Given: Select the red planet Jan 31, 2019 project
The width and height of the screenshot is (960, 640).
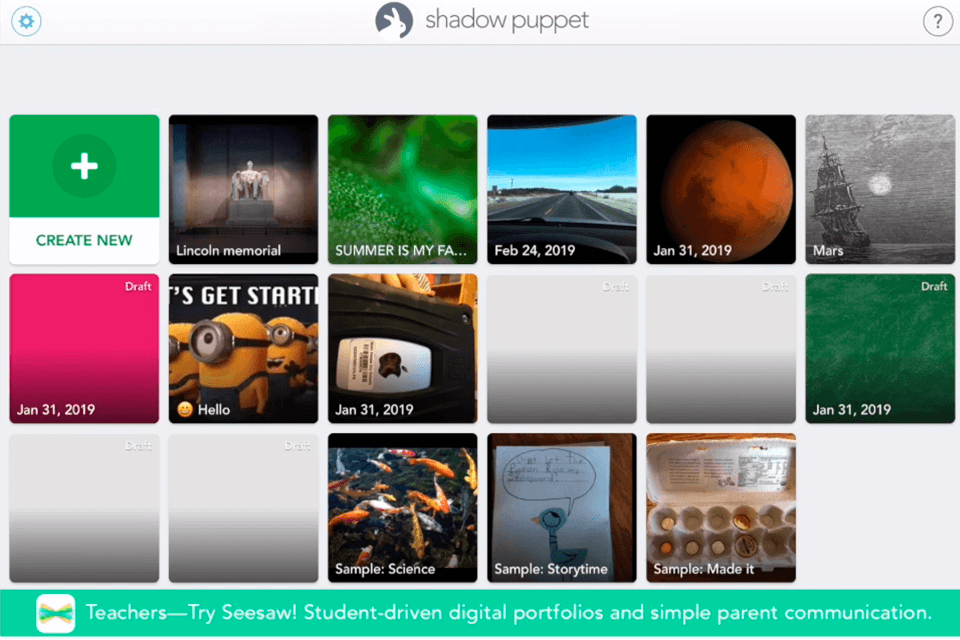Looking at the screenshot, I should pos(721,189).
